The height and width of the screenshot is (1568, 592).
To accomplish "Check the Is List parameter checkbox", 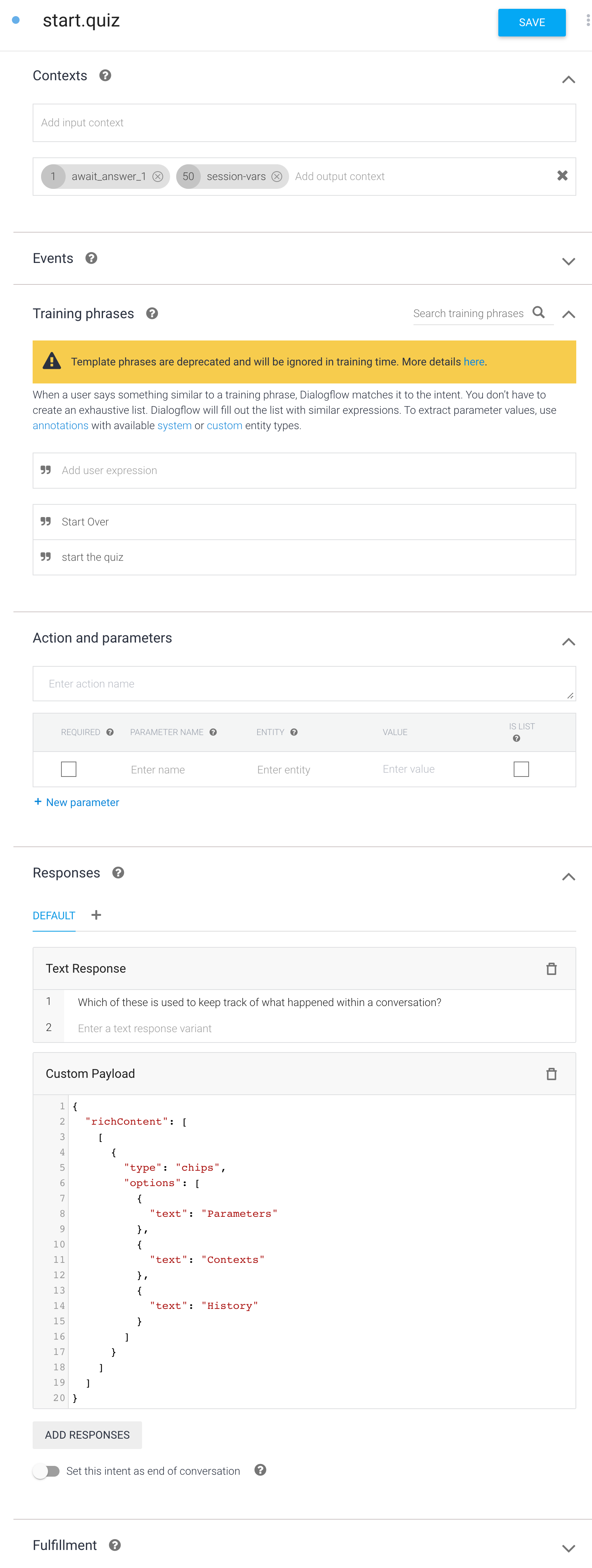I will pyautogui.click(x=521, y=769).
